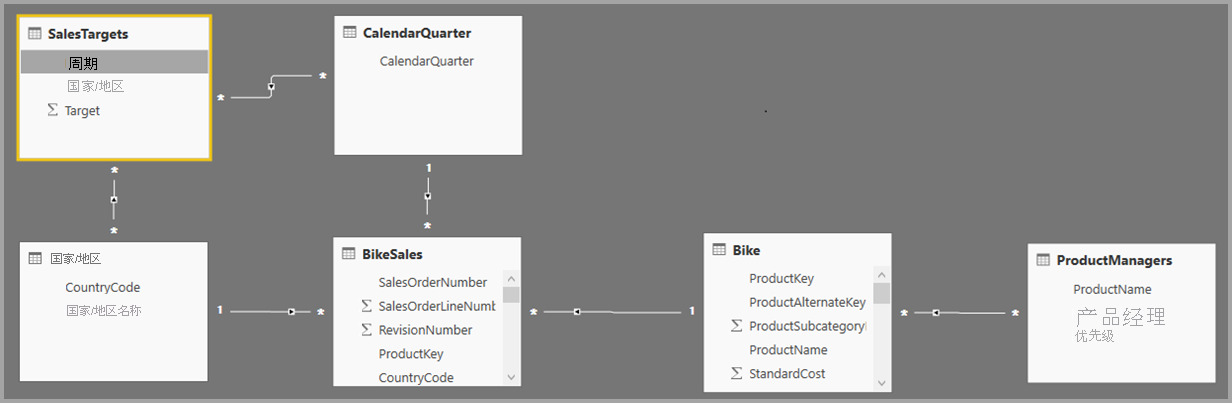Select ProductAlternateKey field in Bike table
Image resolution: width=1232 pixels, height=403 pixels.
tap(807, 302)
